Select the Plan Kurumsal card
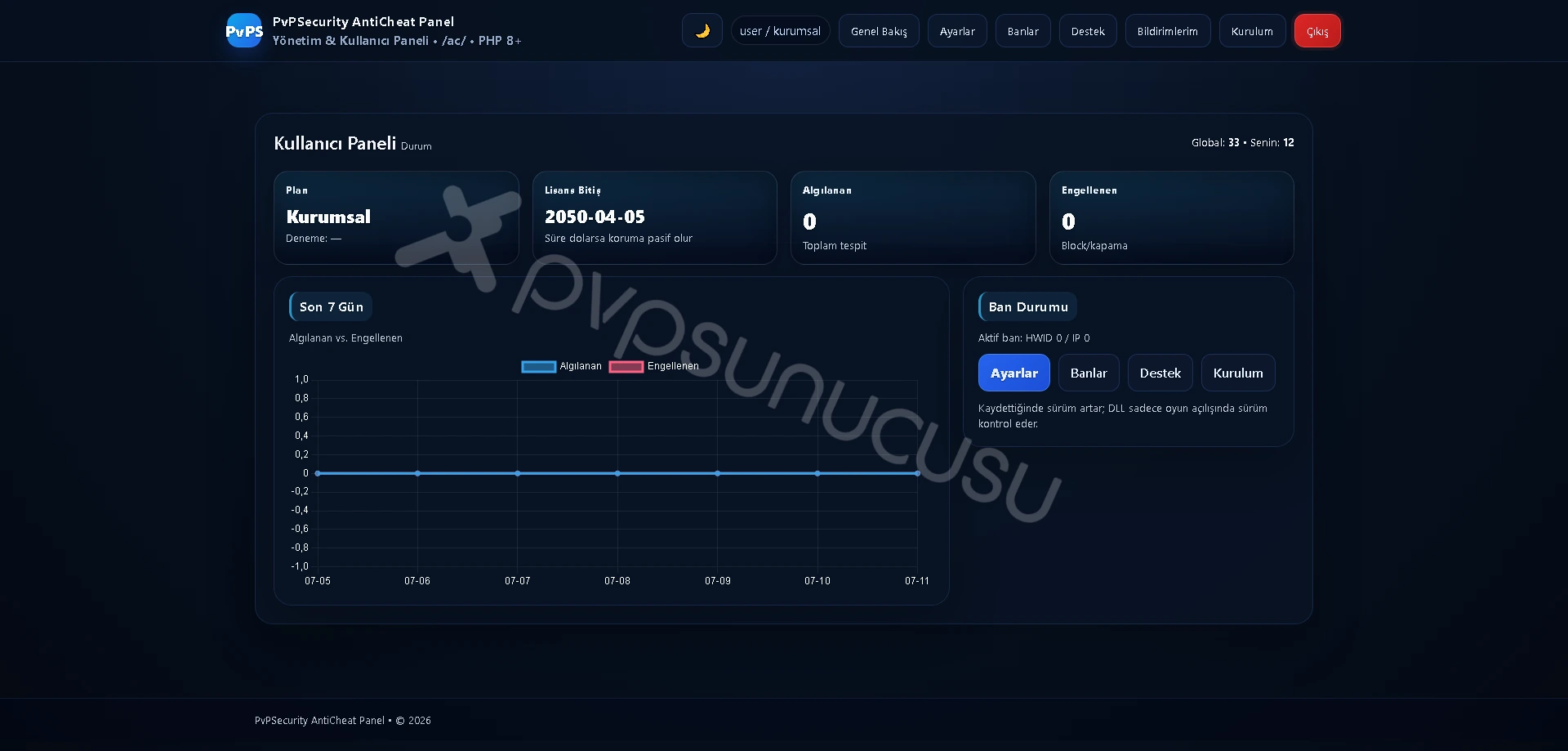The width and height of the screenshot is (1568, 751). point(396,217)
